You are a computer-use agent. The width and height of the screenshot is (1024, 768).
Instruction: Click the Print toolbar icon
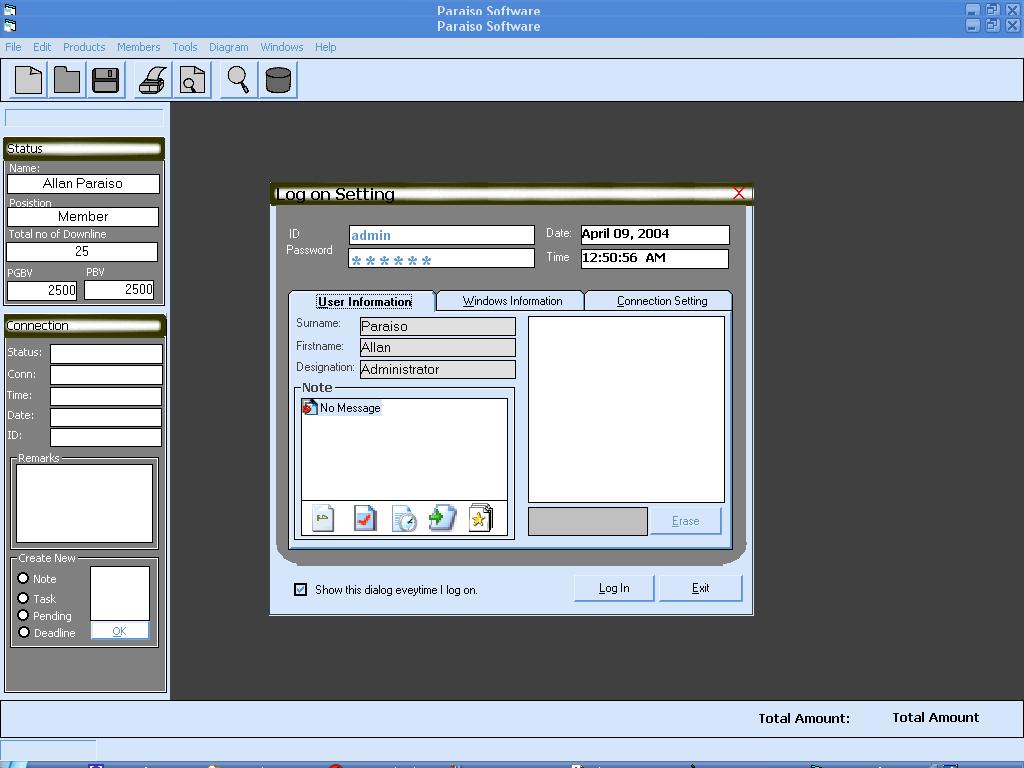153,80
